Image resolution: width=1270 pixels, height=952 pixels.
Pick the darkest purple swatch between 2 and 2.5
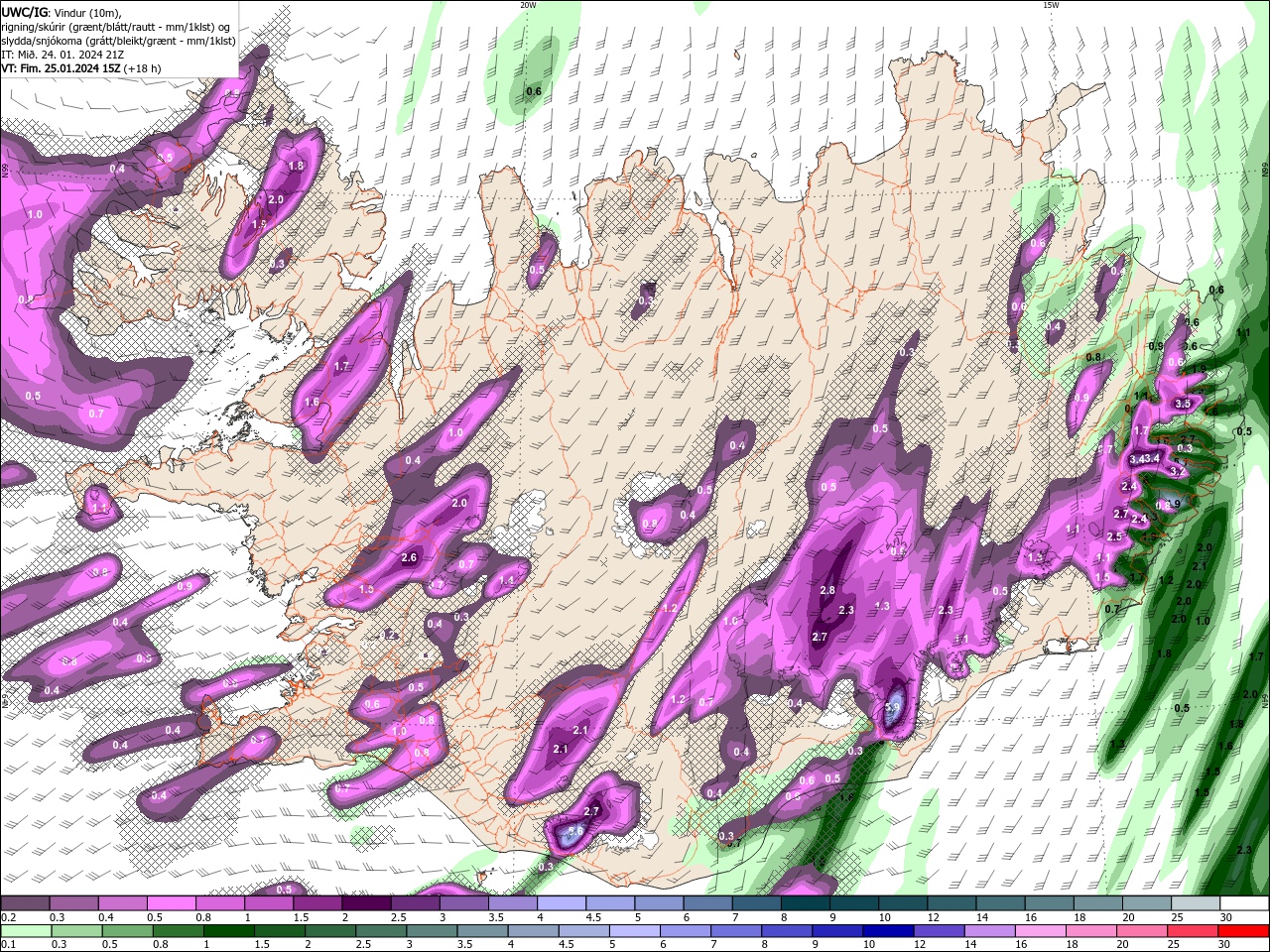click(365, 903)
